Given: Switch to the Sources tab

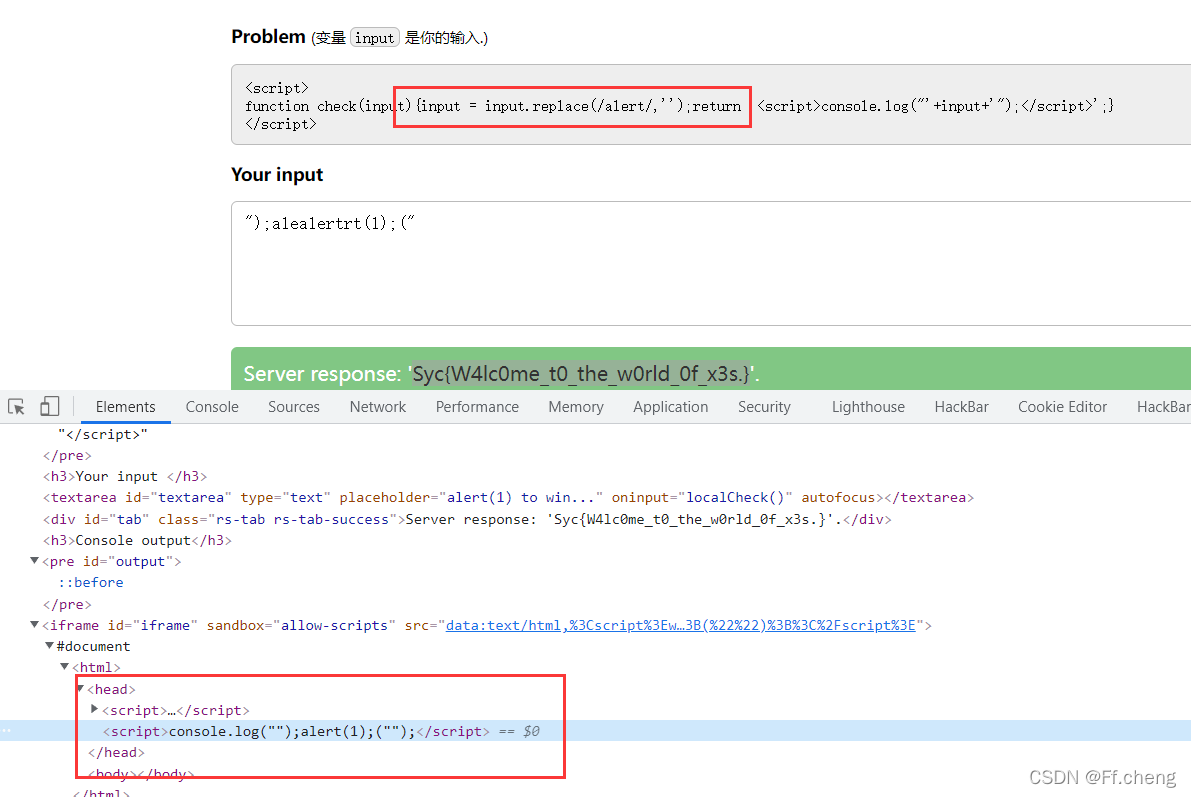Looking at the screenshot, I should pyautogui.click(x=293, y=407).
